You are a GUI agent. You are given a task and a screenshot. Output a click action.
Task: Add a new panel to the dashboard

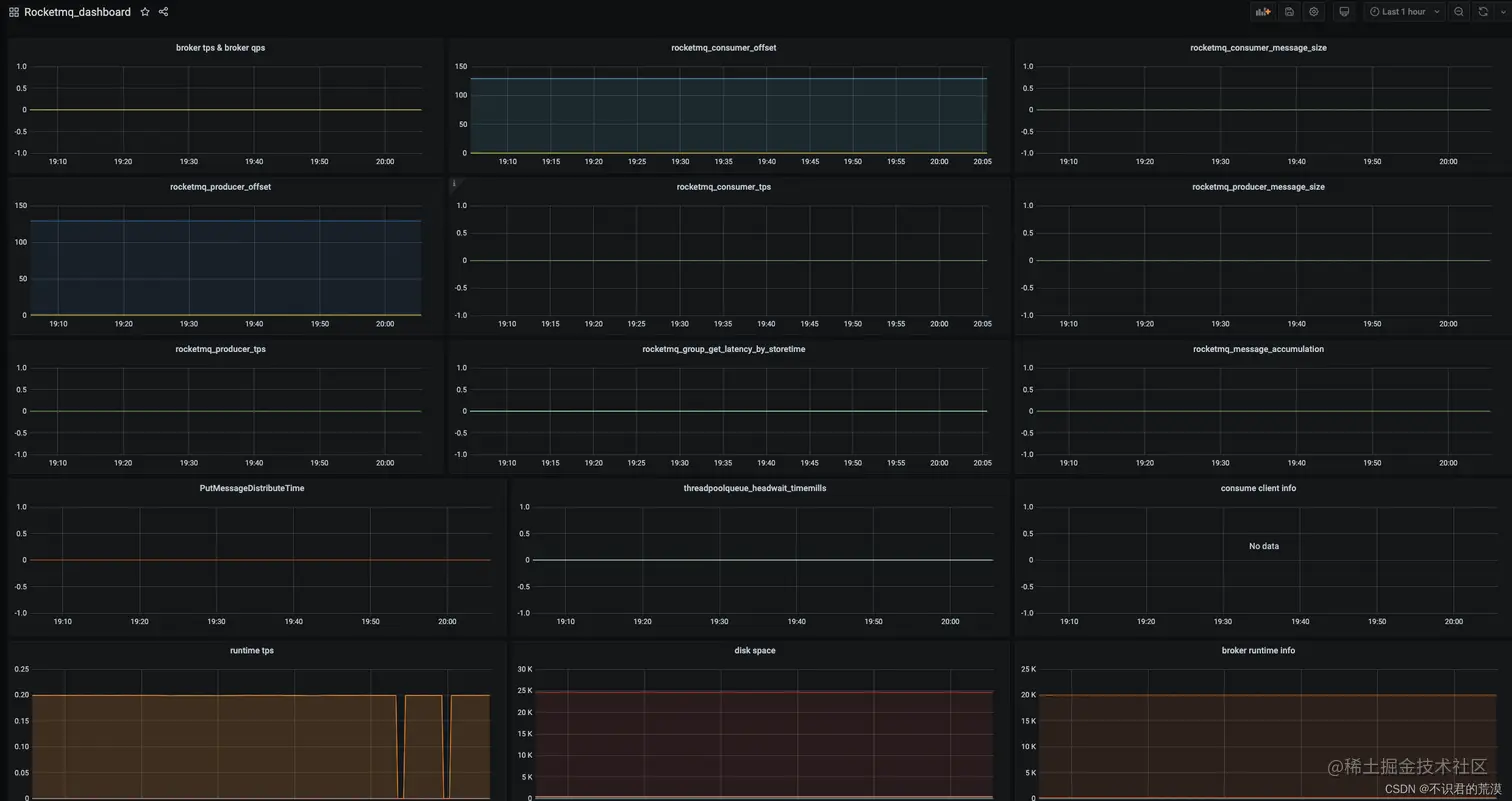1263,12
